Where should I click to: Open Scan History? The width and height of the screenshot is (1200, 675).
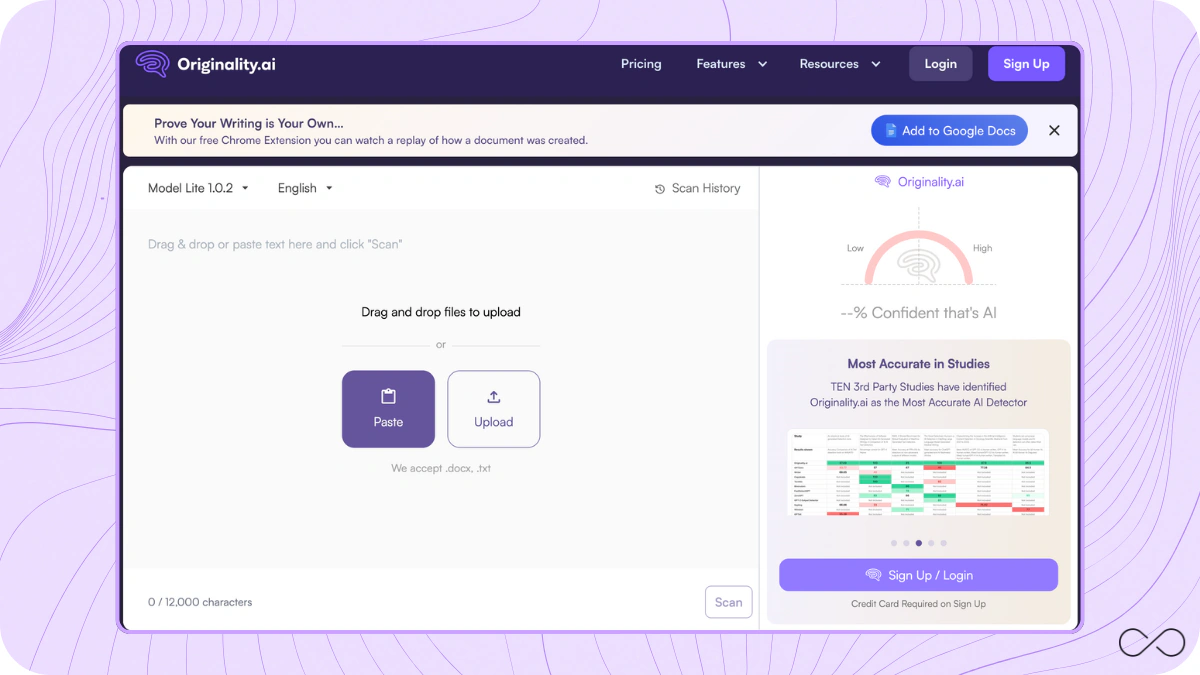pos(697,188)
